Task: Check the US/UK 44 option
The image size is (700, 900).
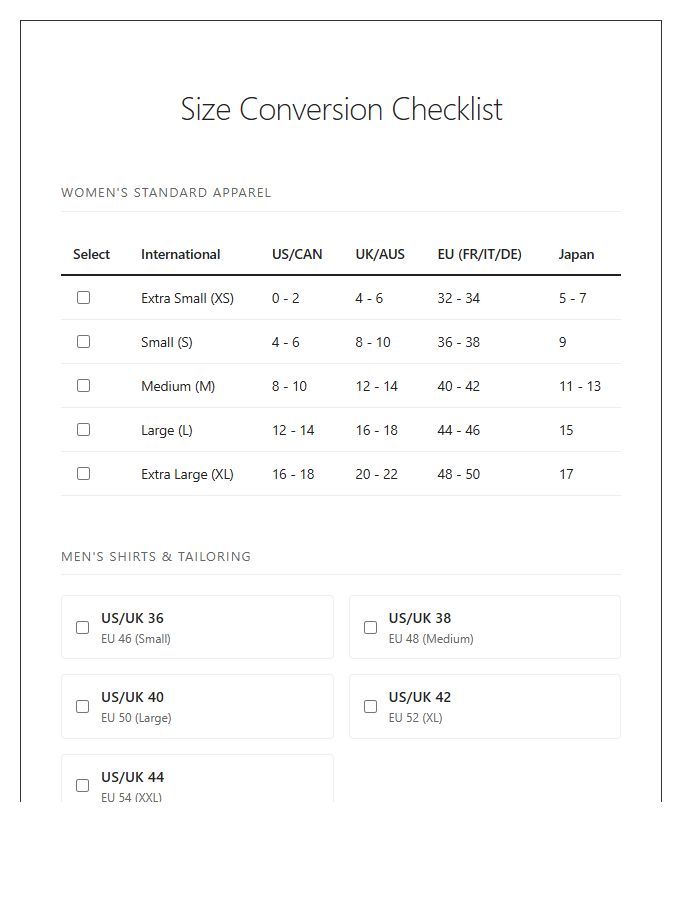Action: coord(82,786)
